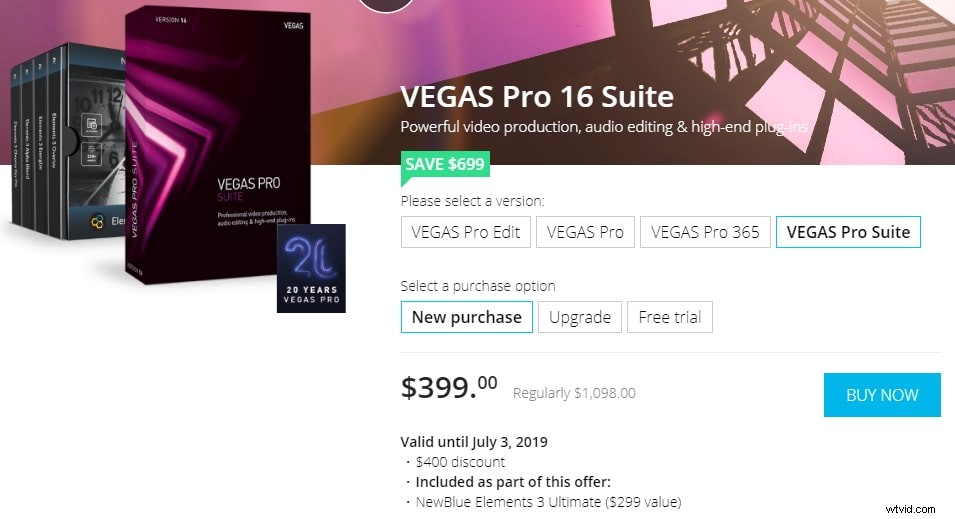Click the VEGAS Pro 16 Suite heading
The width and height of the screenshot is (955, 519).
[537, 96]
